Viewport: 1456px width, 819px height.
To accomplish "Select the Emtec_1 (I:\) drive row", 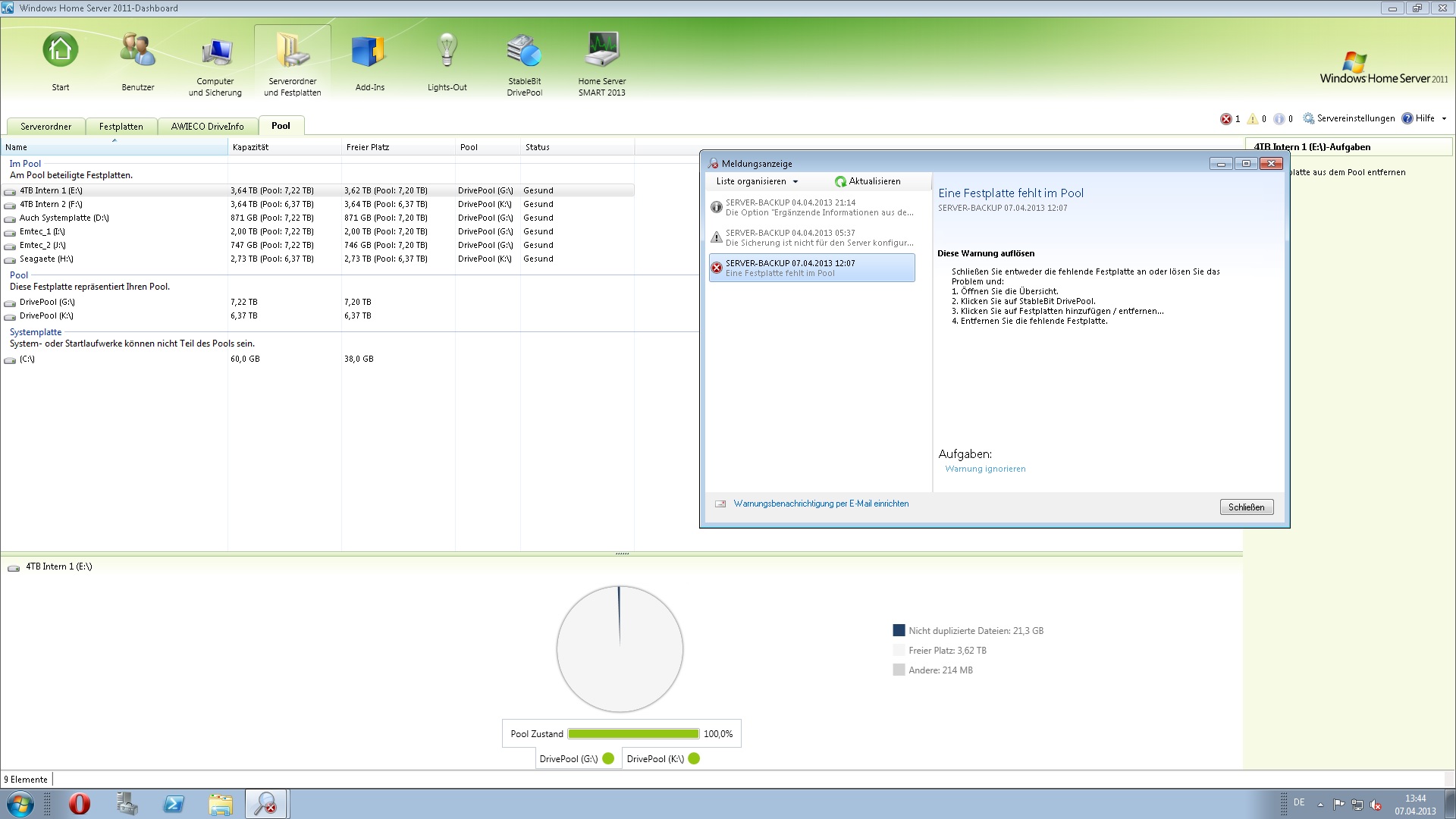I will 318,232.
